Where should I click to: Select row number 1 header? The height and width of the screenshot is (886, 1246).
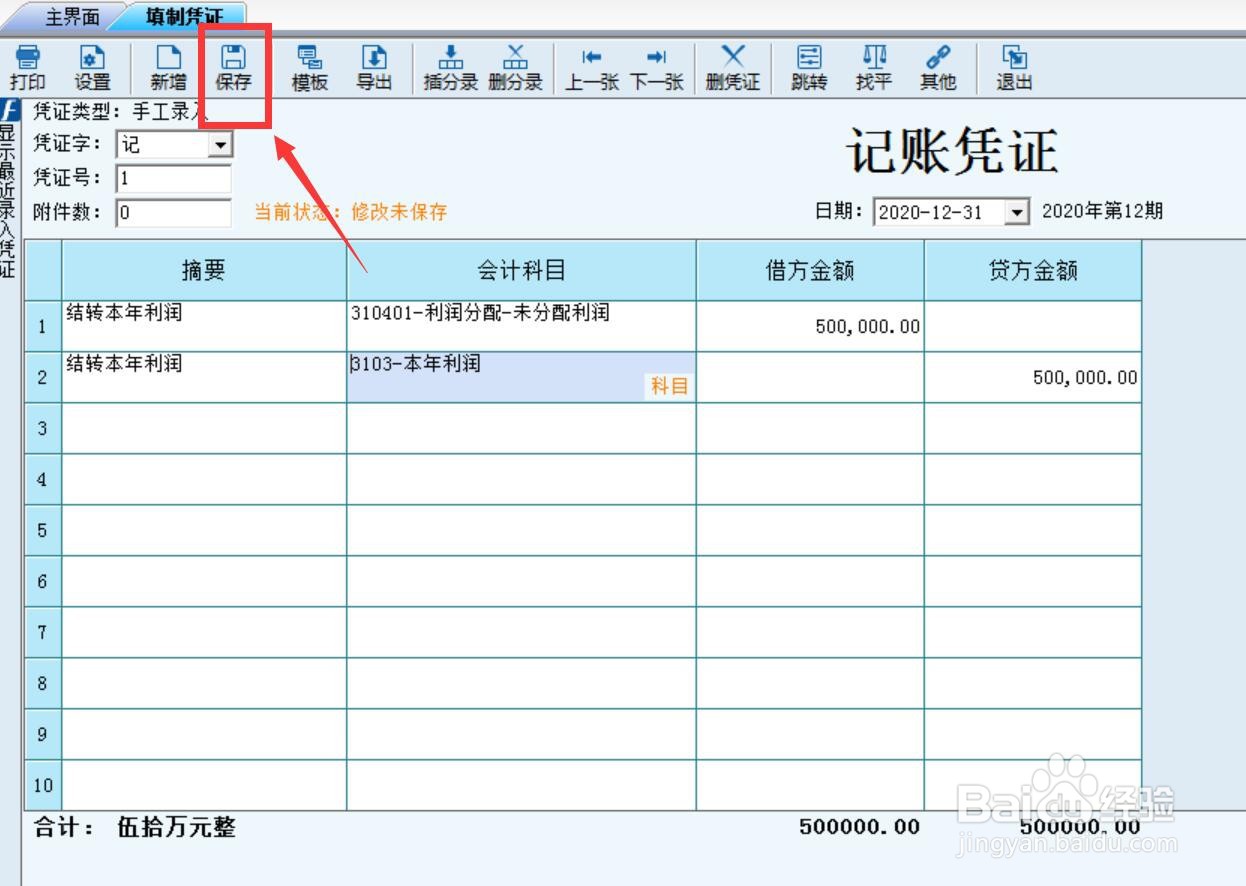43,326
